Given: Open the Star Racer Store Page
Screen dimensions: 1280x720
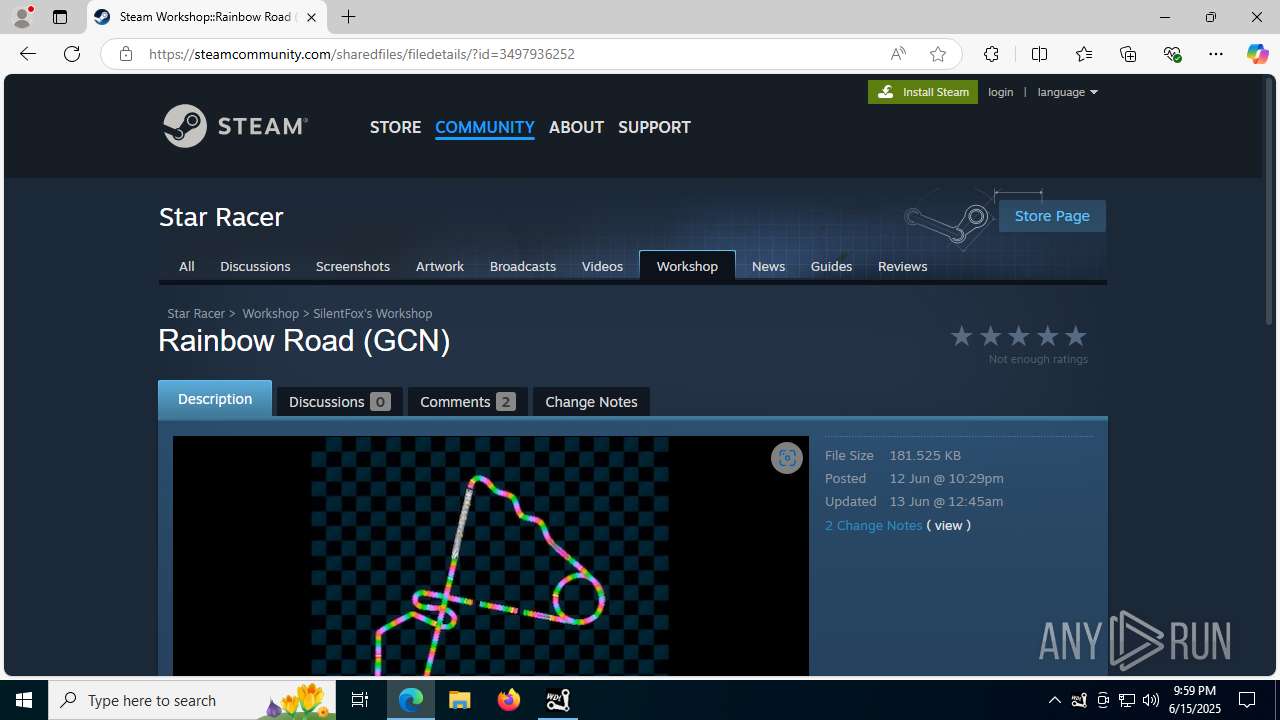Looking at the screenshot, I should pos(1052,216).
